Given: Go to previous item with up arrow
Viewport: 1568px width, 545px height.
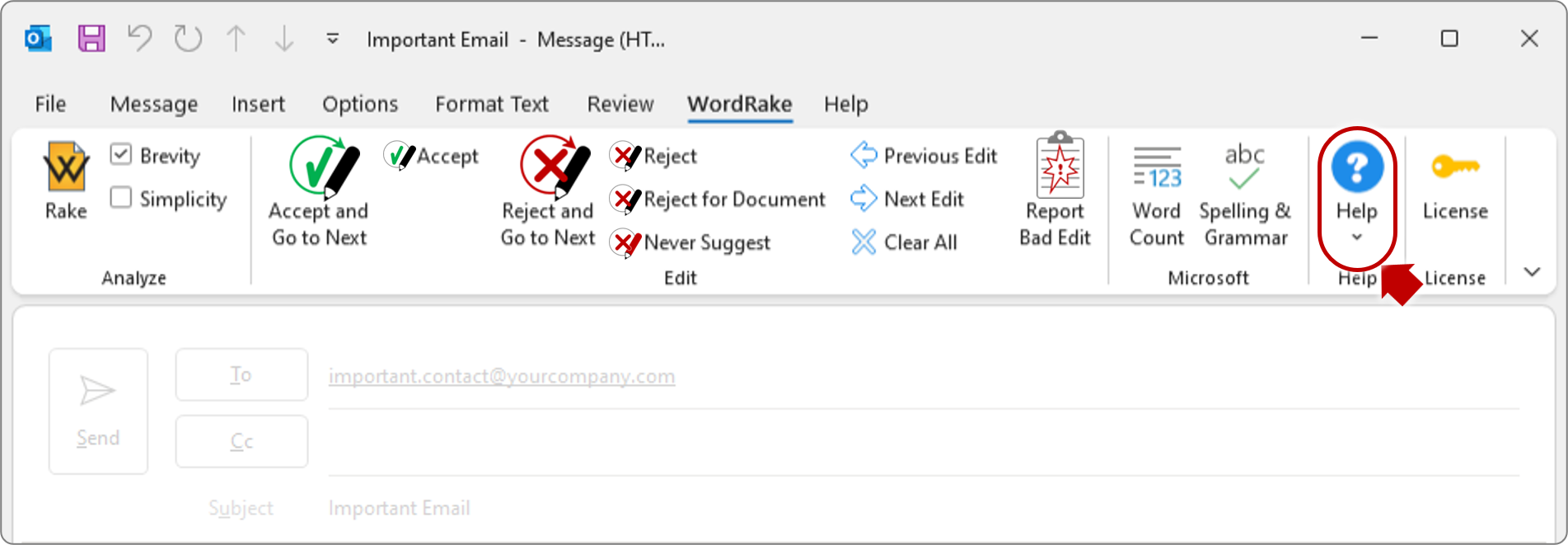Looking at the screenshot, I should pos(236,38).
